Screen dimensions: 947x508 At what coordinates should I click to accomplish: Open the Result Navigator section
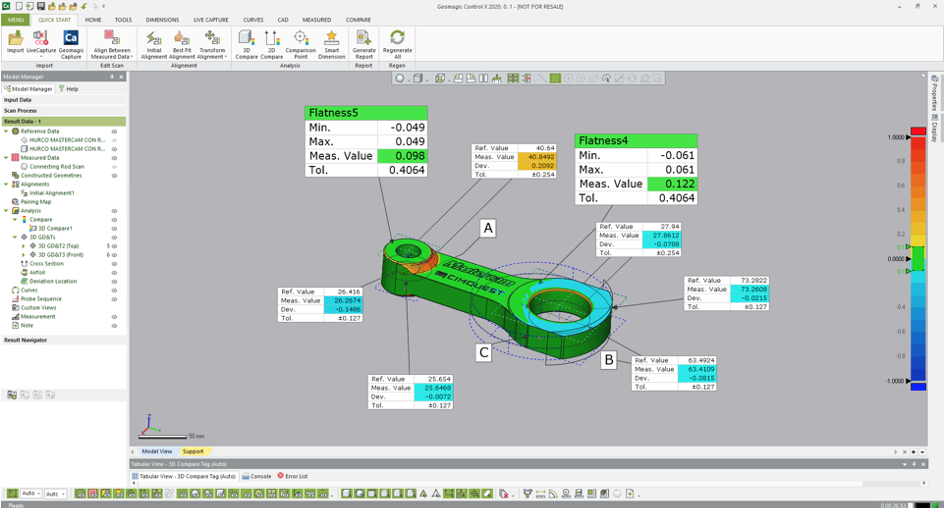pyautogui.click(x=63, y=340)
